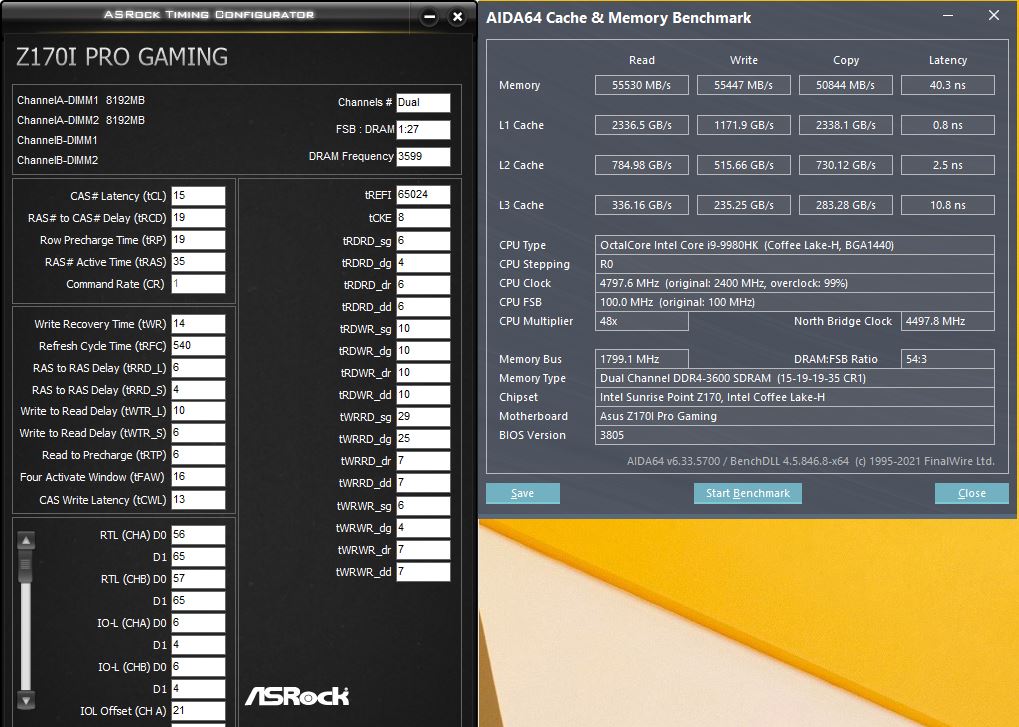Click the L3 Cache Copy value 283.28 GB/s
The image size is (1019, 727).
pyautogui.click(x=845, y=205)
